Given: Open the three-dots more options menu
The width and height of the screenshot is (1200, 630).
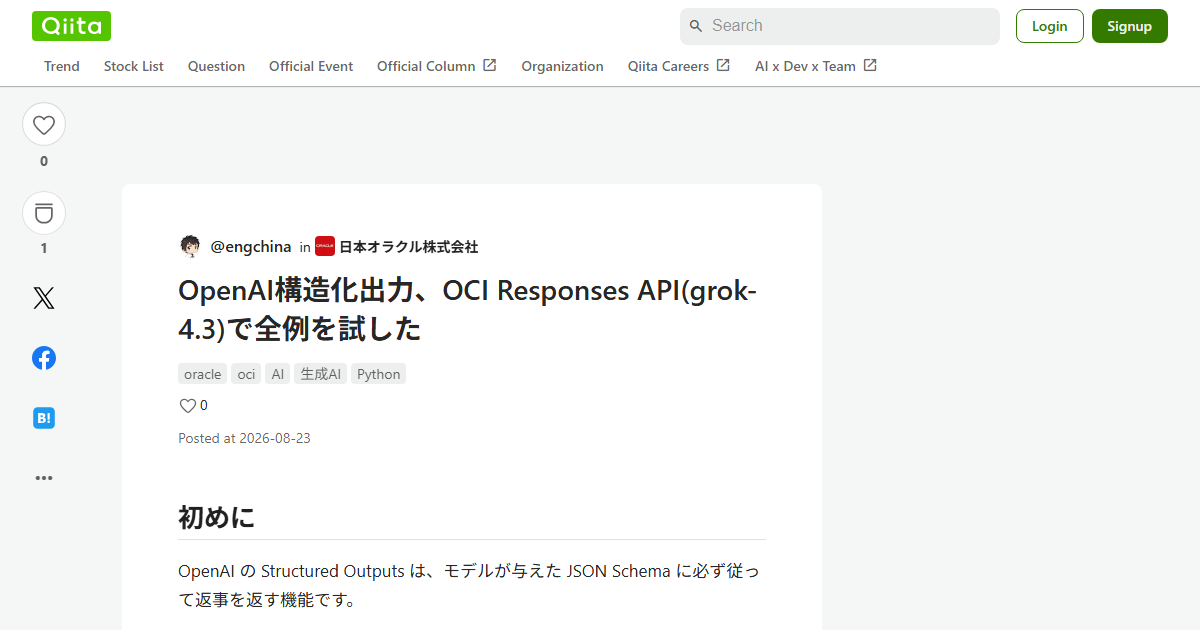Looking at the screenshot, I should (44, 478).
